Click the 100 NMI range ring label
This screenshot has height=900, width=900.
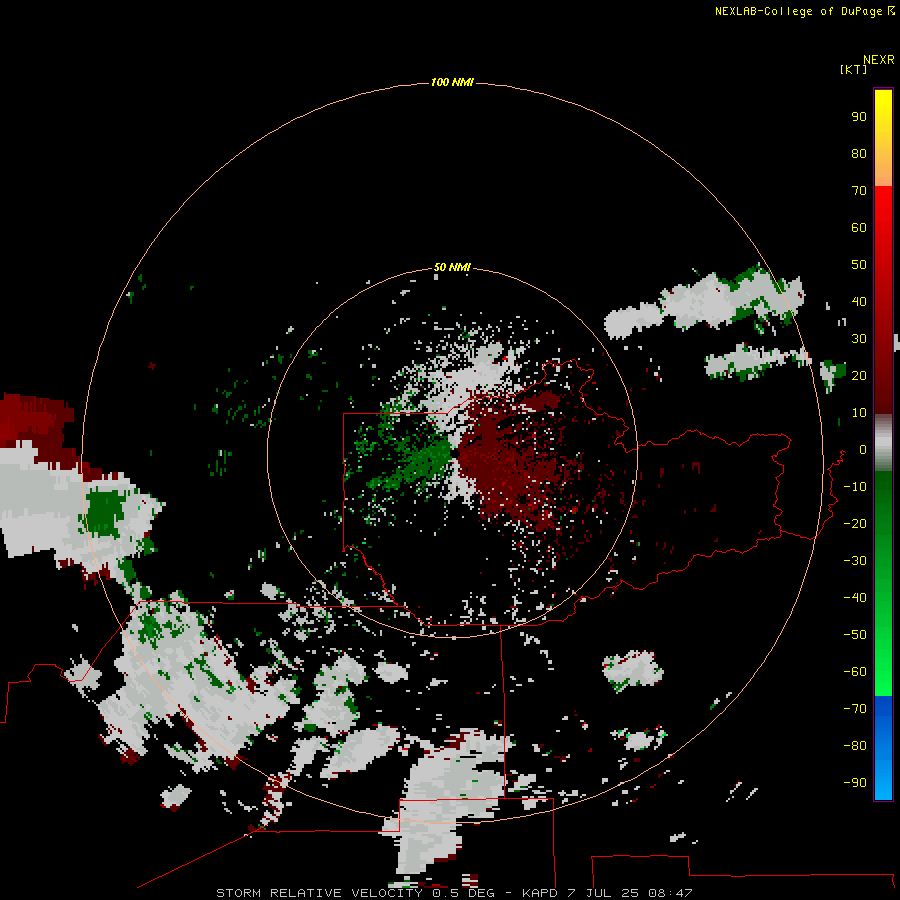click(452, 82)
